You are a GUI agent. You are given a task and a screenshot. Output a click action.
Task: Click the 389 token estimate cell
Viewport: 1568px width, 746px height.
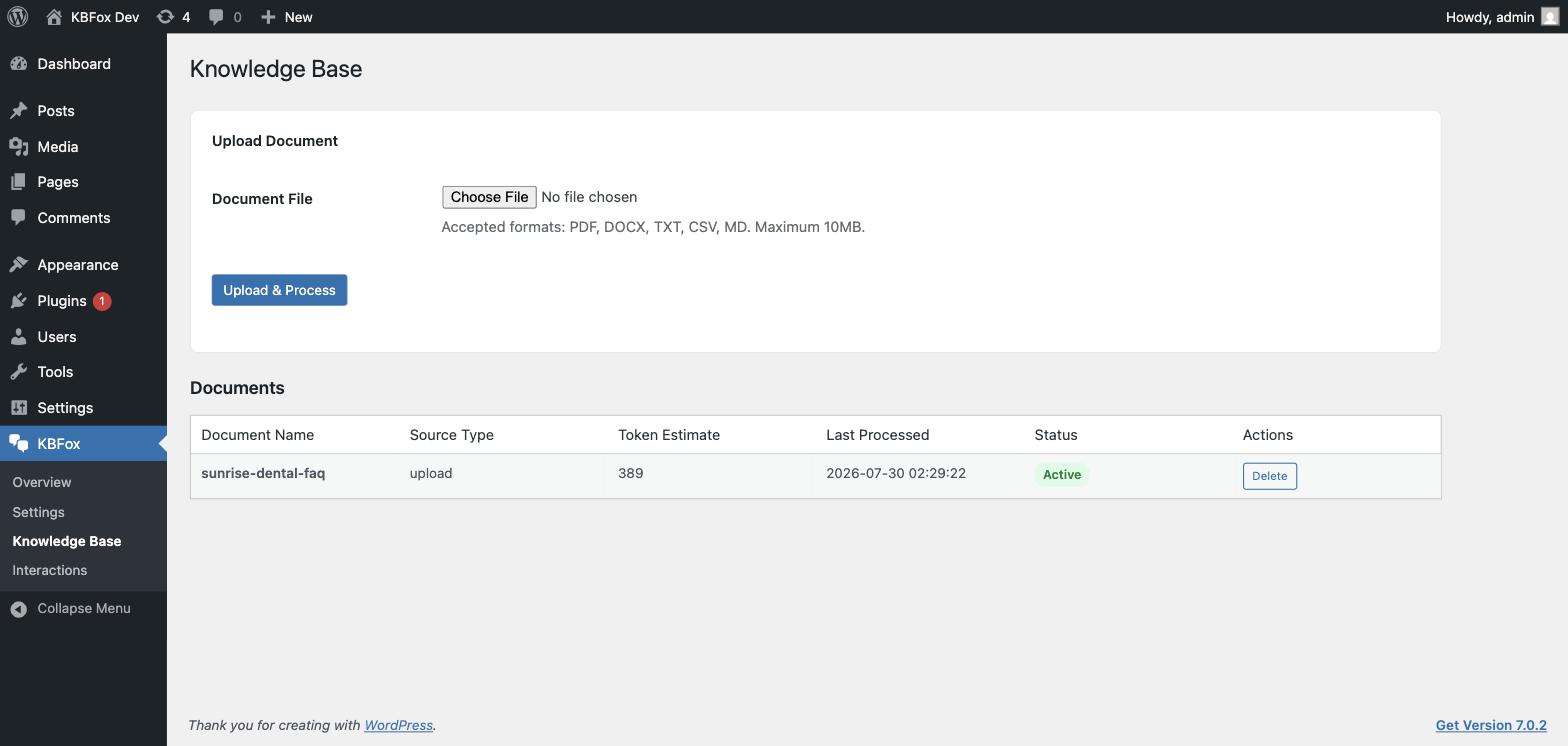(630, 474)
